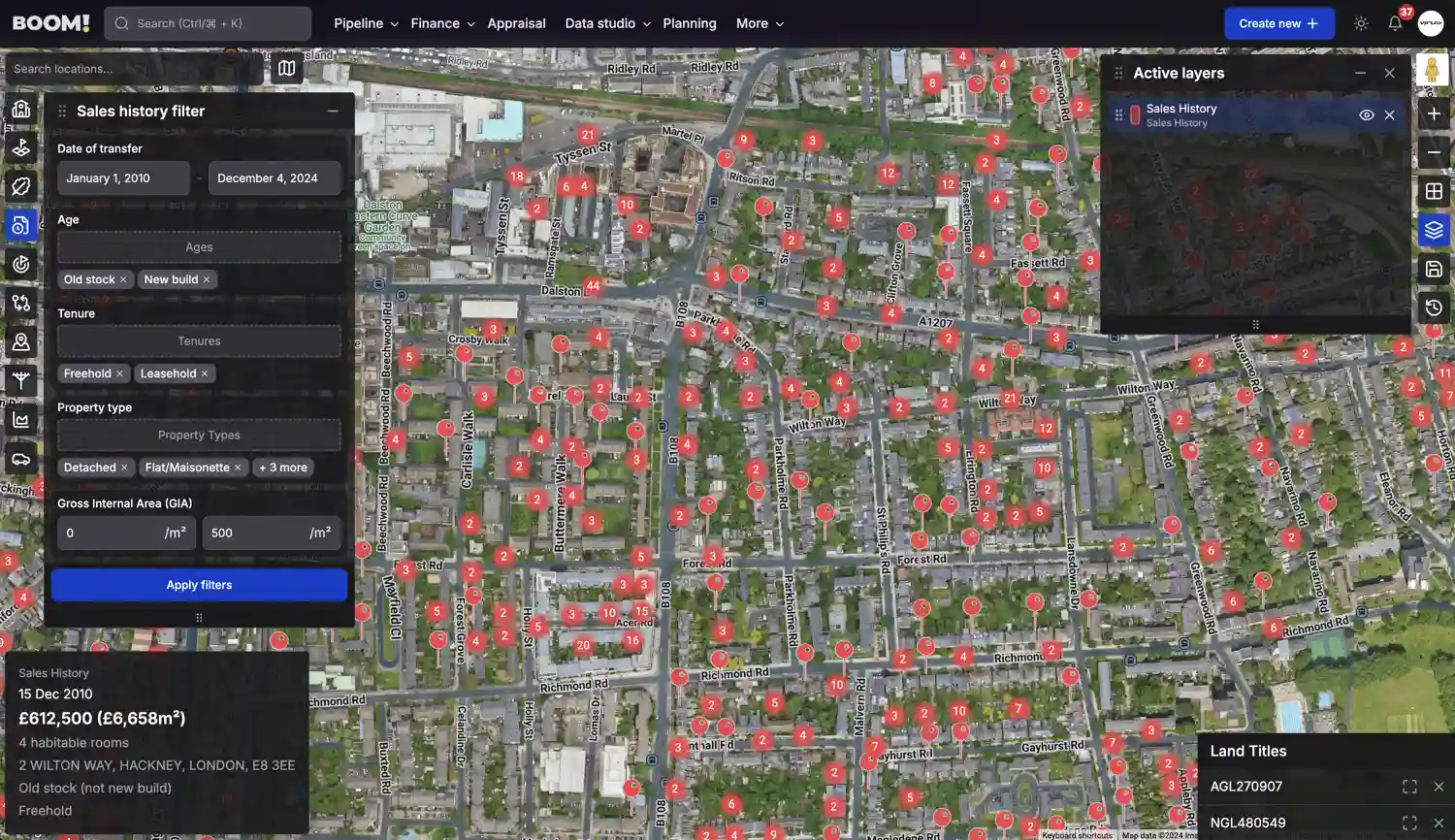The width and height of the screenshot is (1455, 840).
Task: Toggle the active layers stack button
Action: [x=1434, y=230]
